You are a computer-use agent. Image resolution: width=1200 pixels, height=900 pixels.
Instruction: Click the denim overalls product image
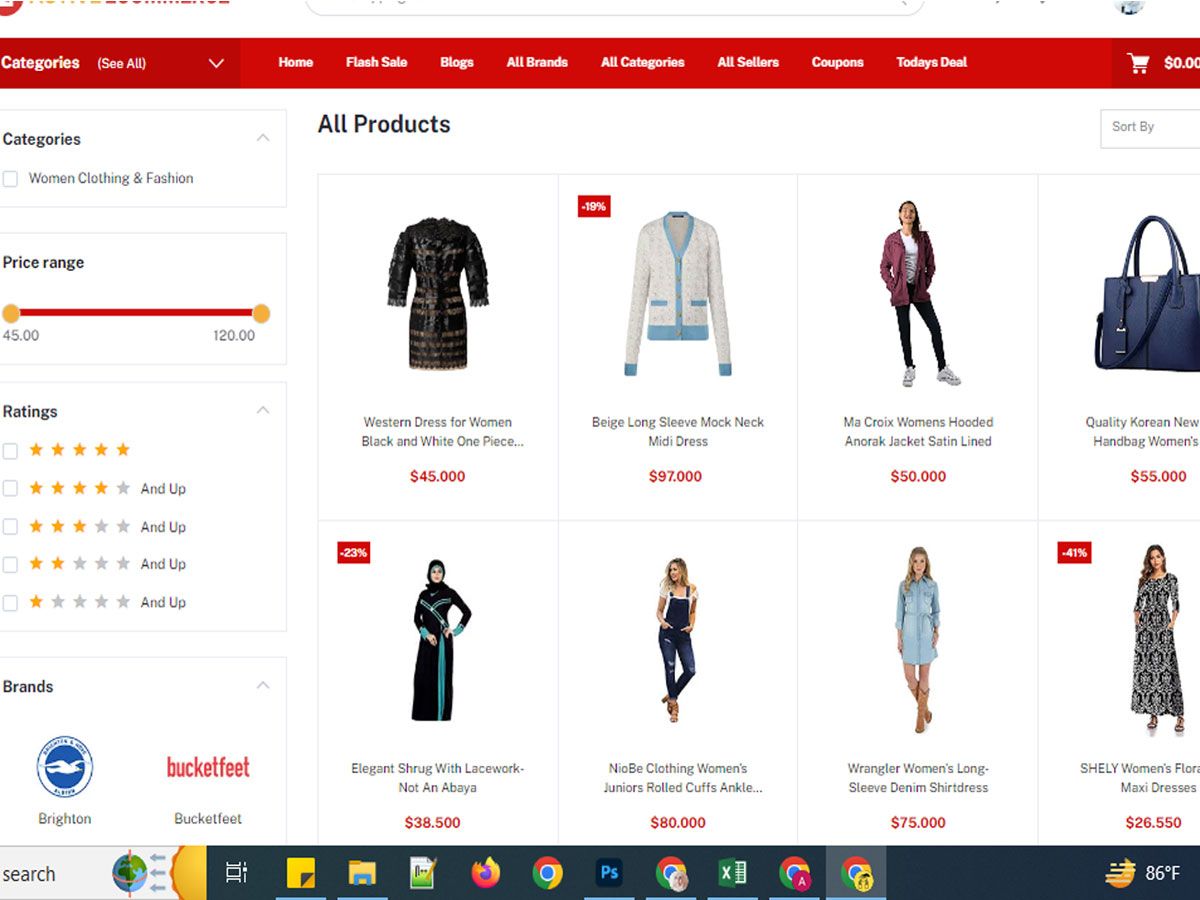click(678, 640)
